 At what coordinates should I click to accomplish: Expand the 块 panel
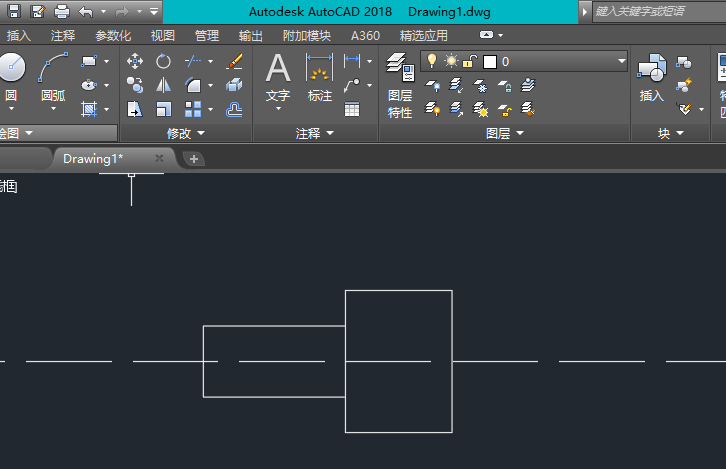pos(671,133)
